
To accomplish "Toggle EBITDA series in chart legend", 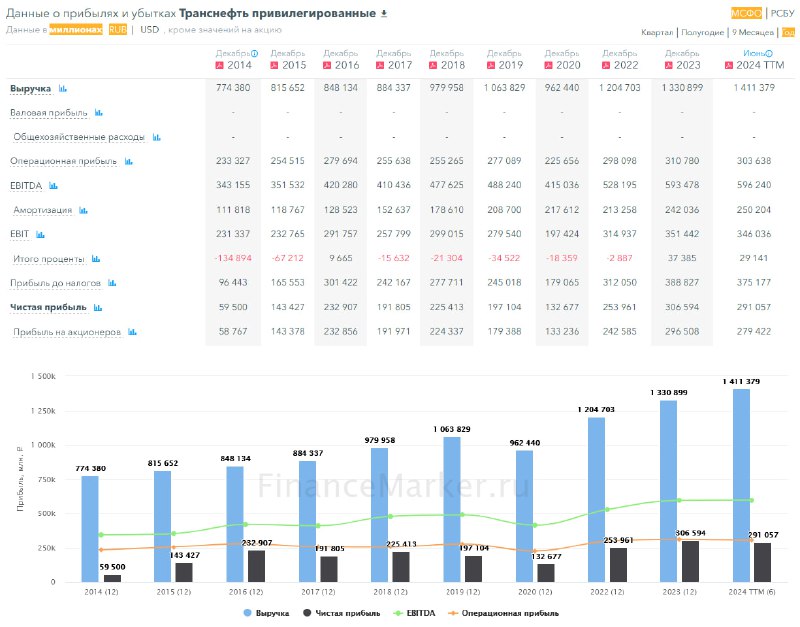I will [414, 613].
